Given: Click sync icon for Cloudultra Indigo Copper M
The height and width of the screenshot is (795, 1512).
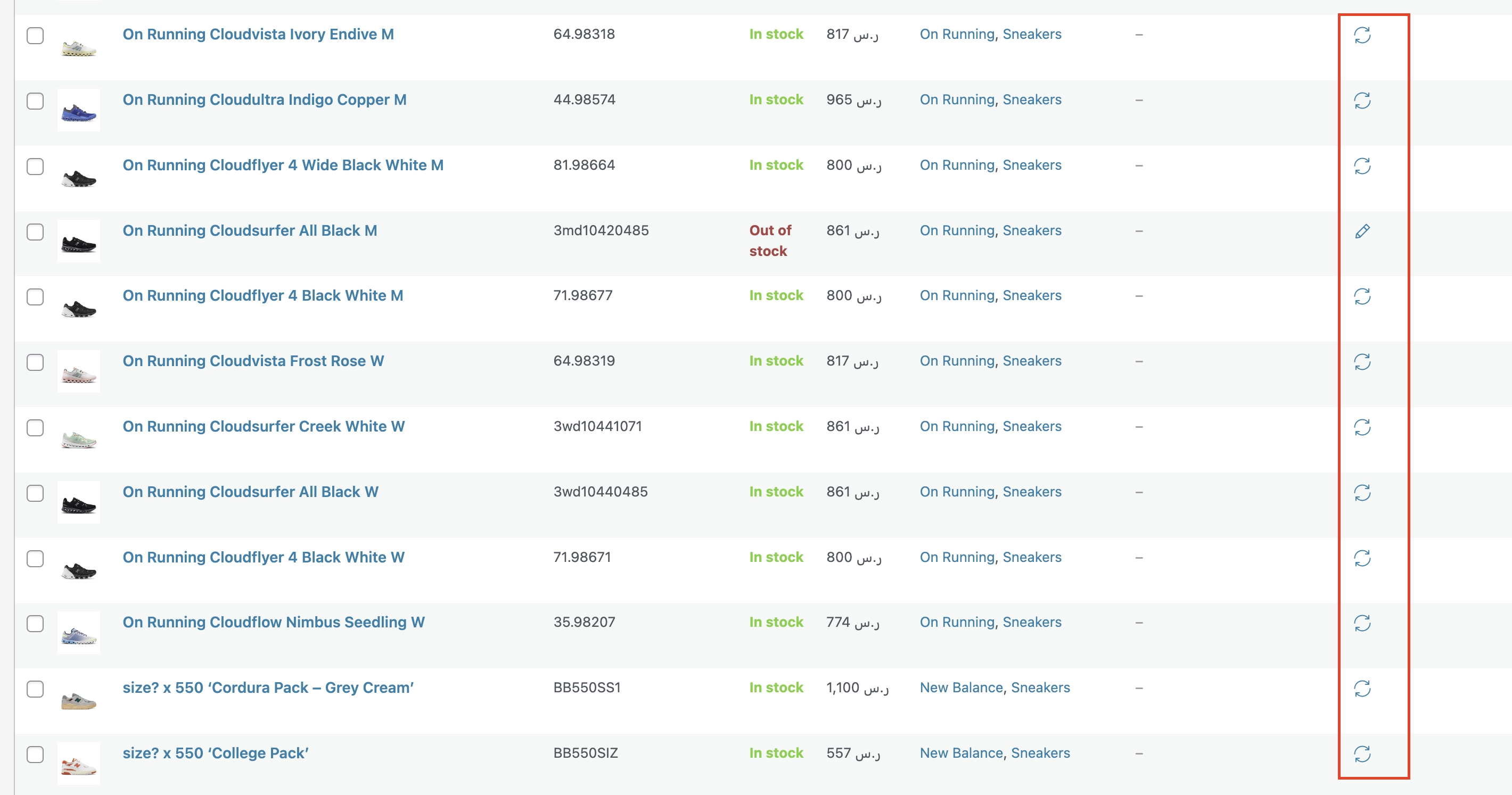Looking at the screenshot, I should [1362, 101].
